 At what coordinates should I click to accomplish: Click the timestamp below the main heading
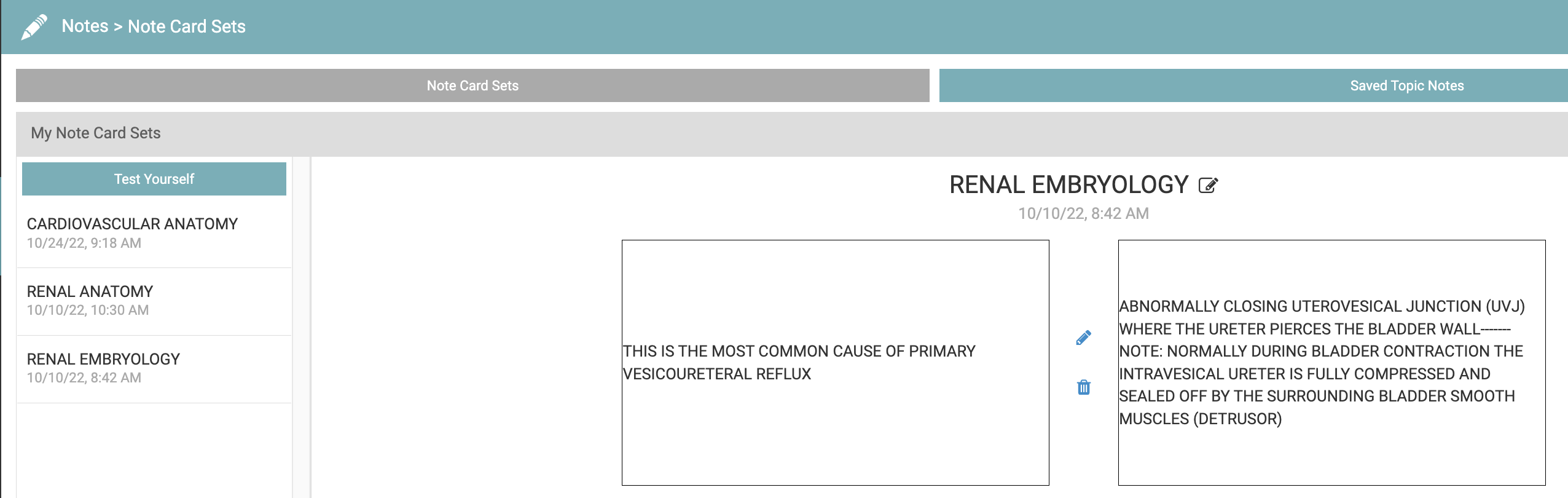tap(1083, 213)
